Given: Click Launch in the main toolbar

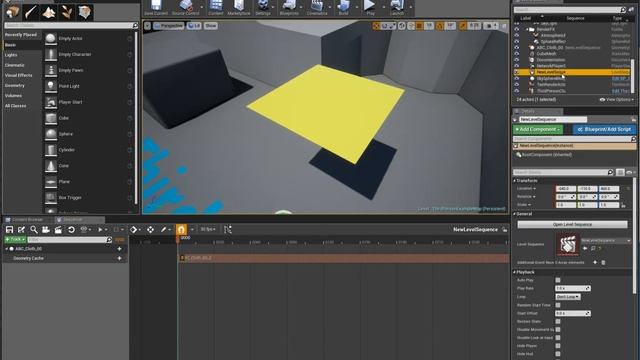Looking at the screenshot, I should (x=397, y=8).
